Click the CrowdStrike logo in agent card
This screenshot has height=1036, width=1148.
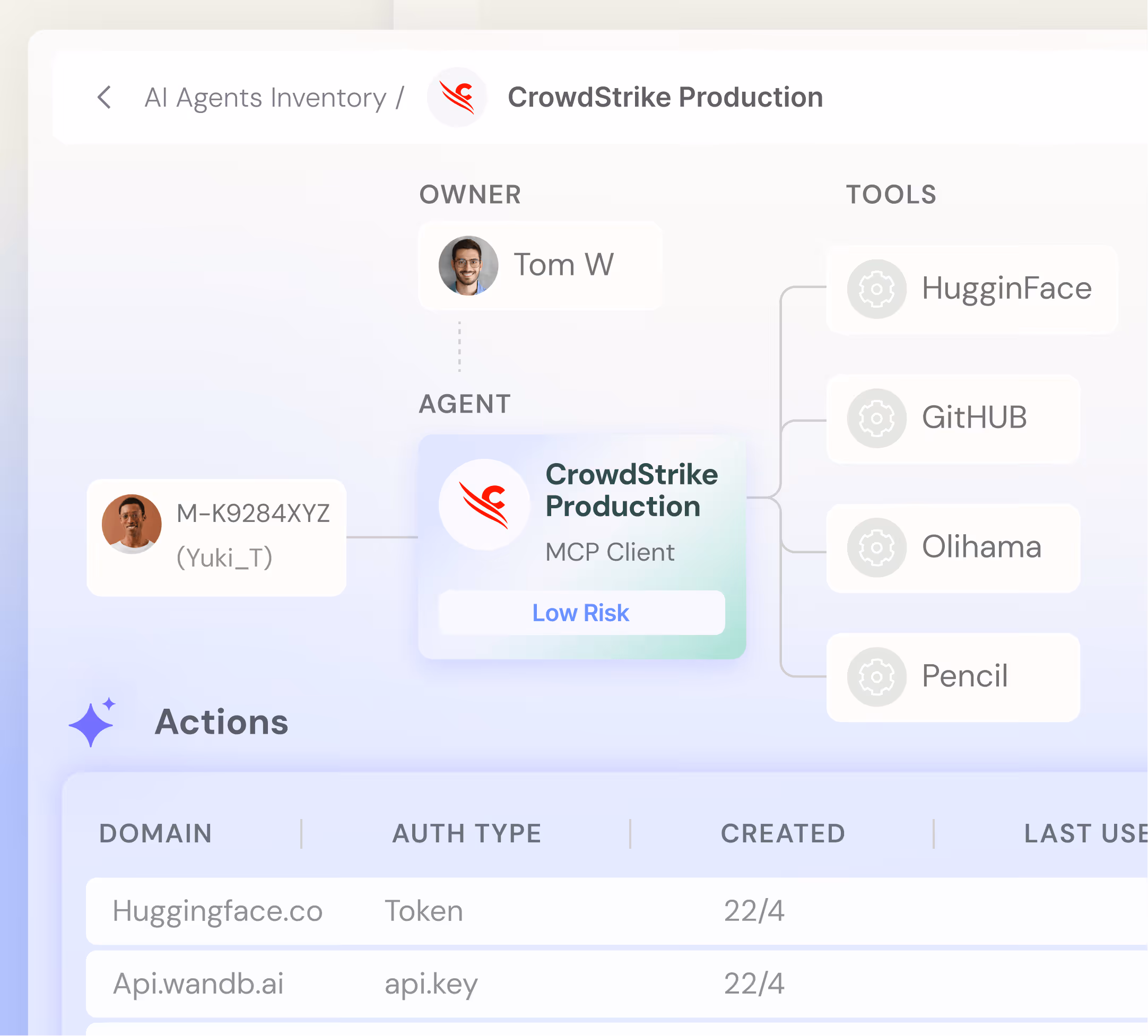click(484, 505)
